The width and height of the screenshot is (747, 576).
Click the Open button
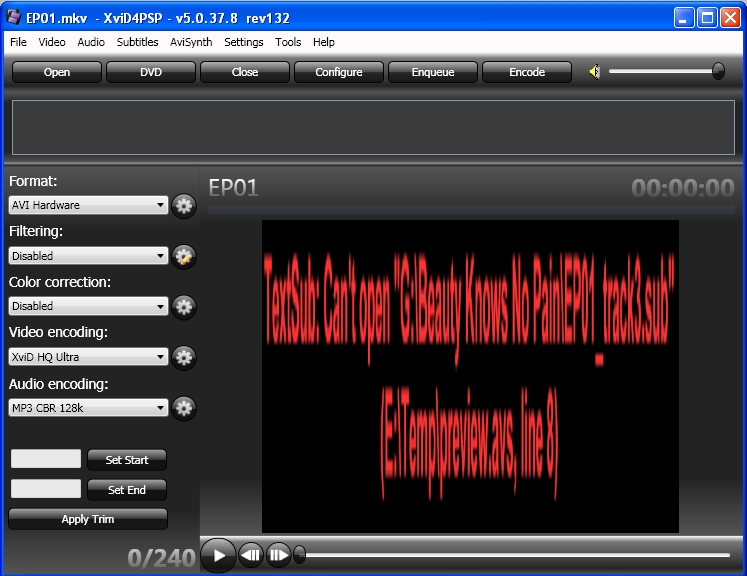(57, 72)
